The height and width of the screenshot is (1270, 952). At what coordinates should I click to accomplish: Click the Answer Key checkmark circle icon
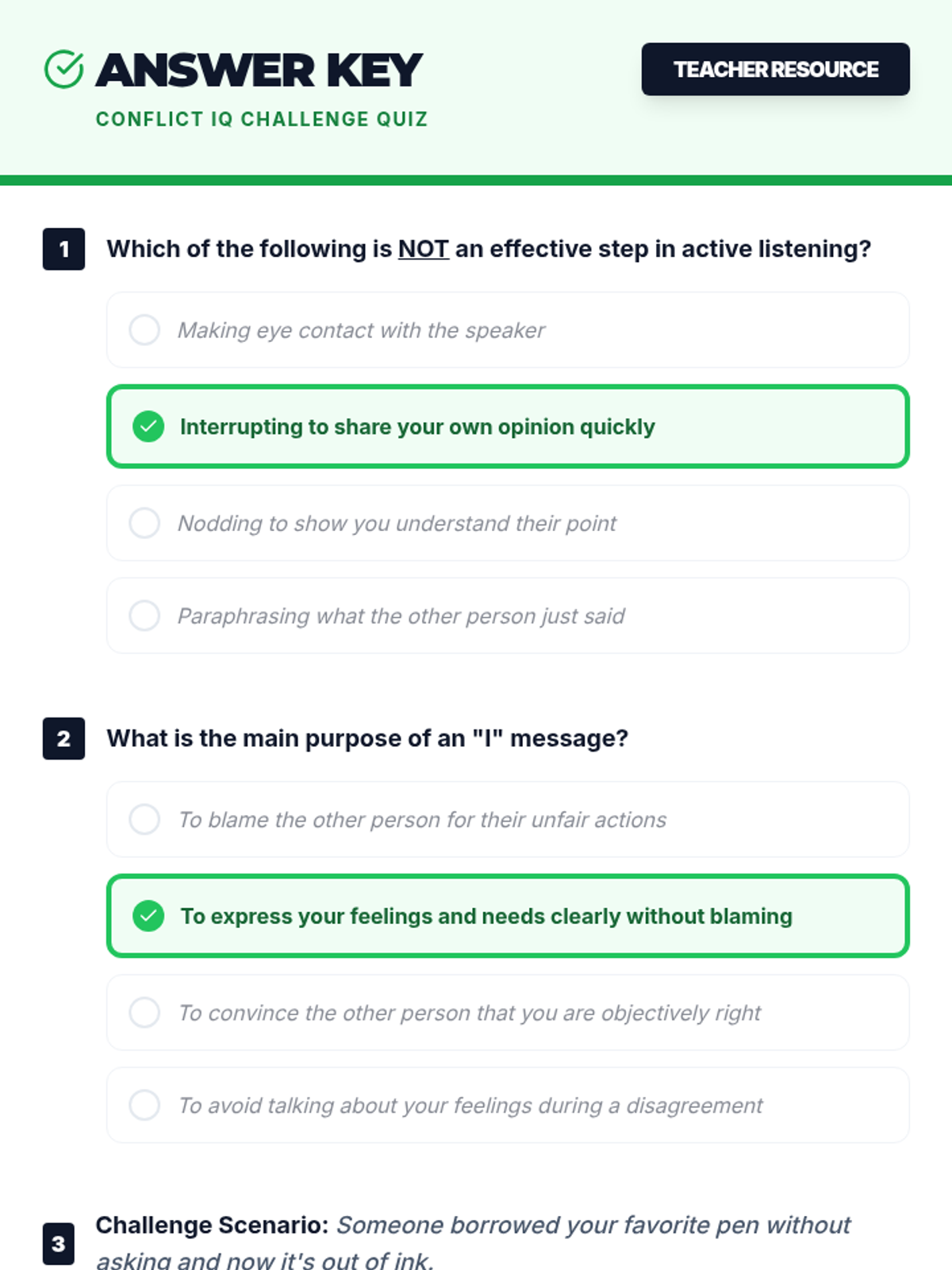(x=63, y=70)
